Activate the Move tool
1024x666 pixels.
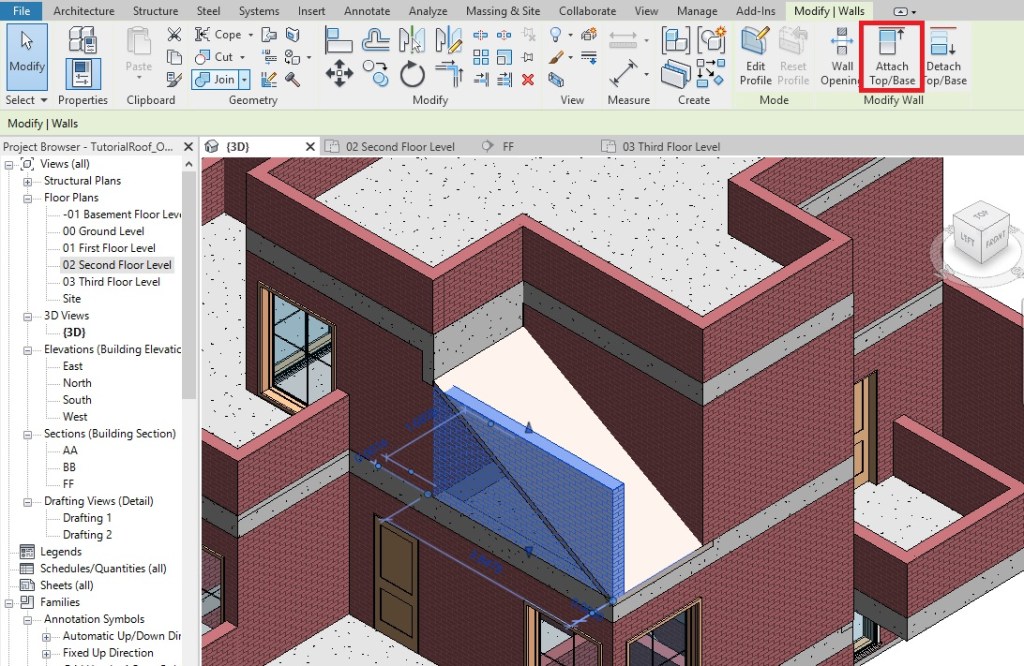tap(338, 72)
